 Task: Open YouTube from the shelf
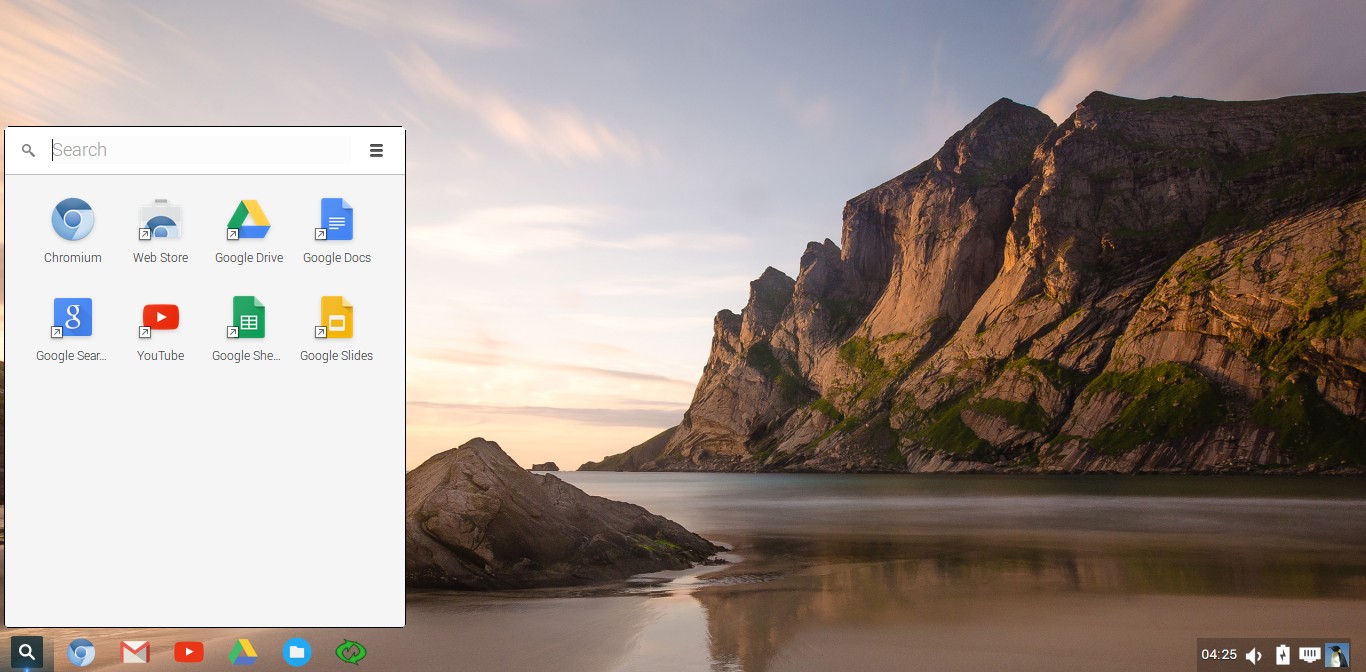point(189,653)
